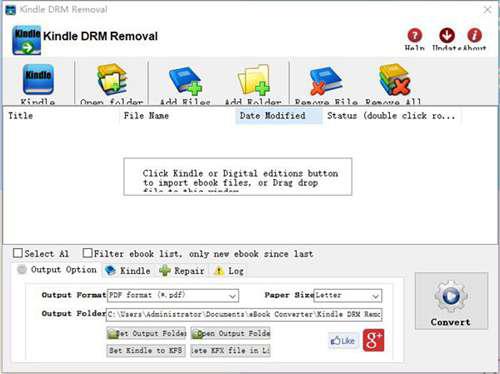
Task: Toggle the Filter ebook list checkbox
Action: (x=87, y=253)
